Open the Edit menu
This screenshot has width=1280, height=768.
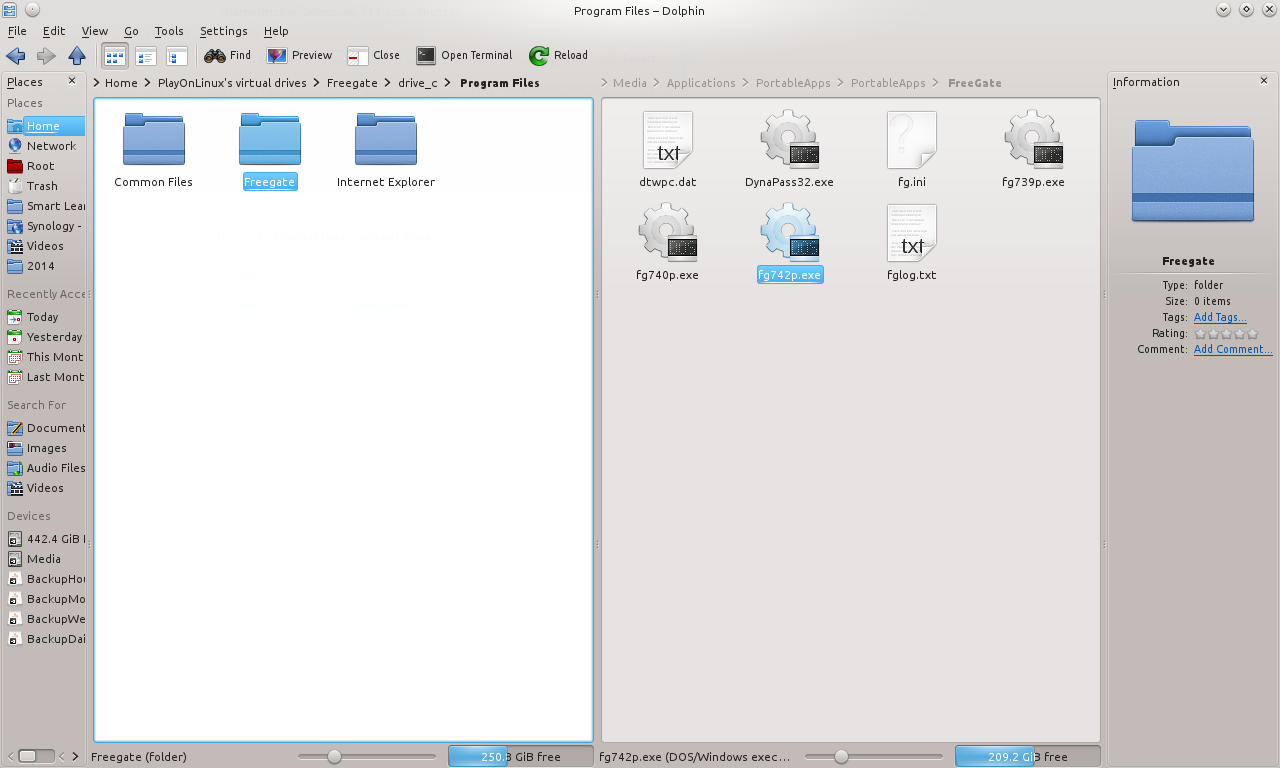click(54, 31)
